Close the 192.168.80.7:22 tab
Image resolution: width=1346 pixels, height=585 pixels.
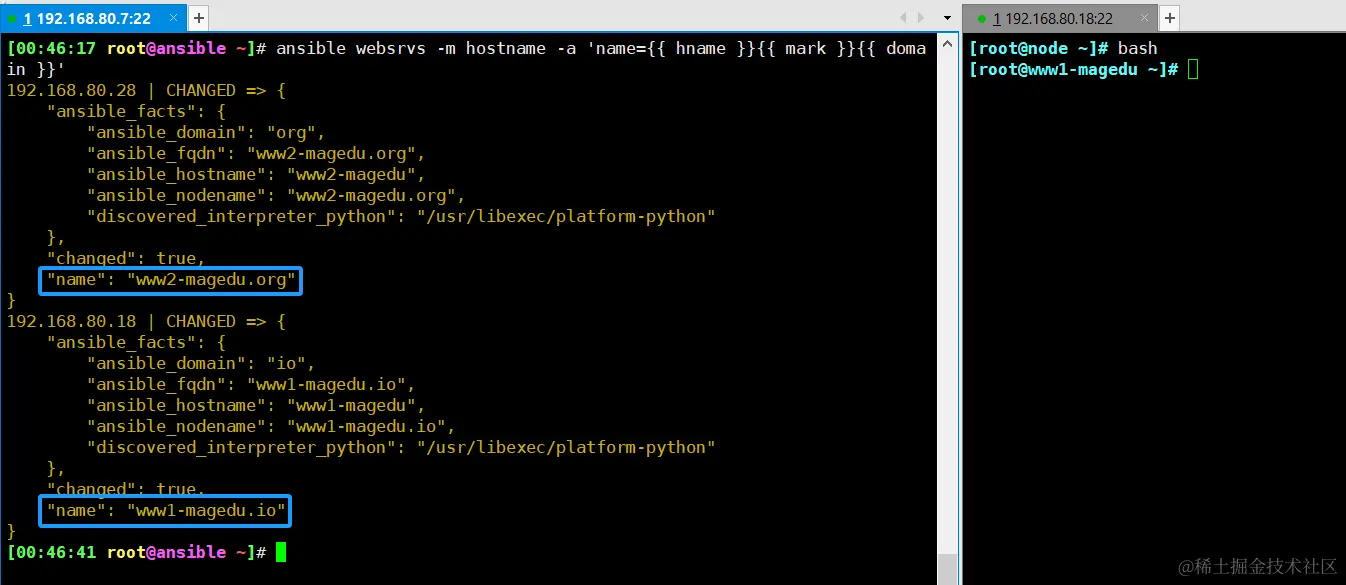coord(173,18)
